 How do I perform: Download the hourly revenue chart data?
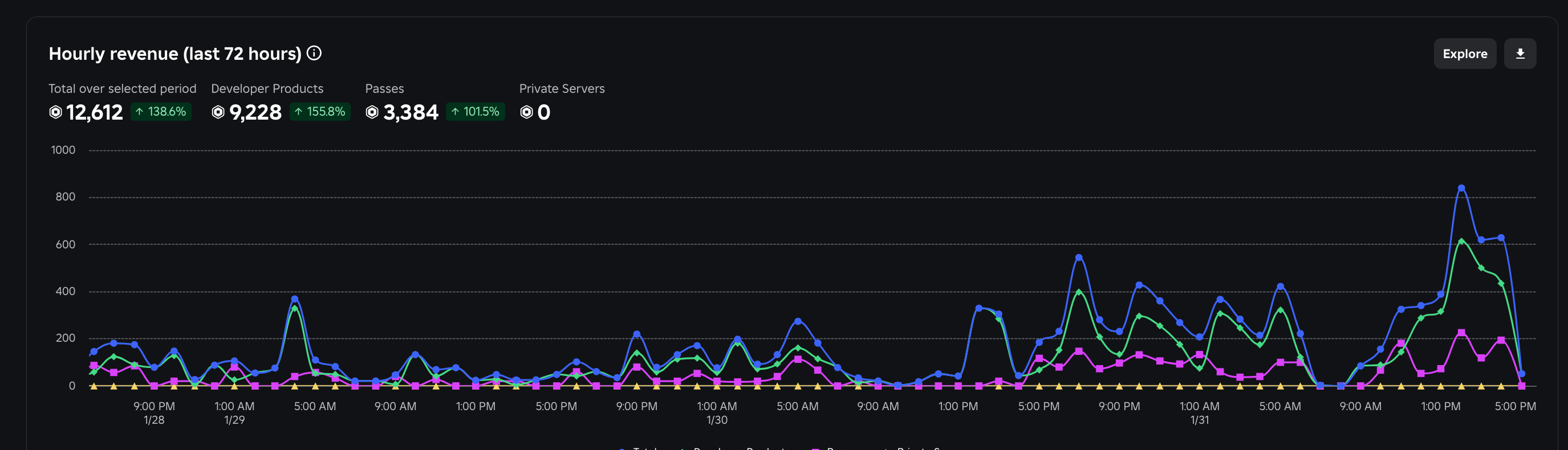(1520, 54)
